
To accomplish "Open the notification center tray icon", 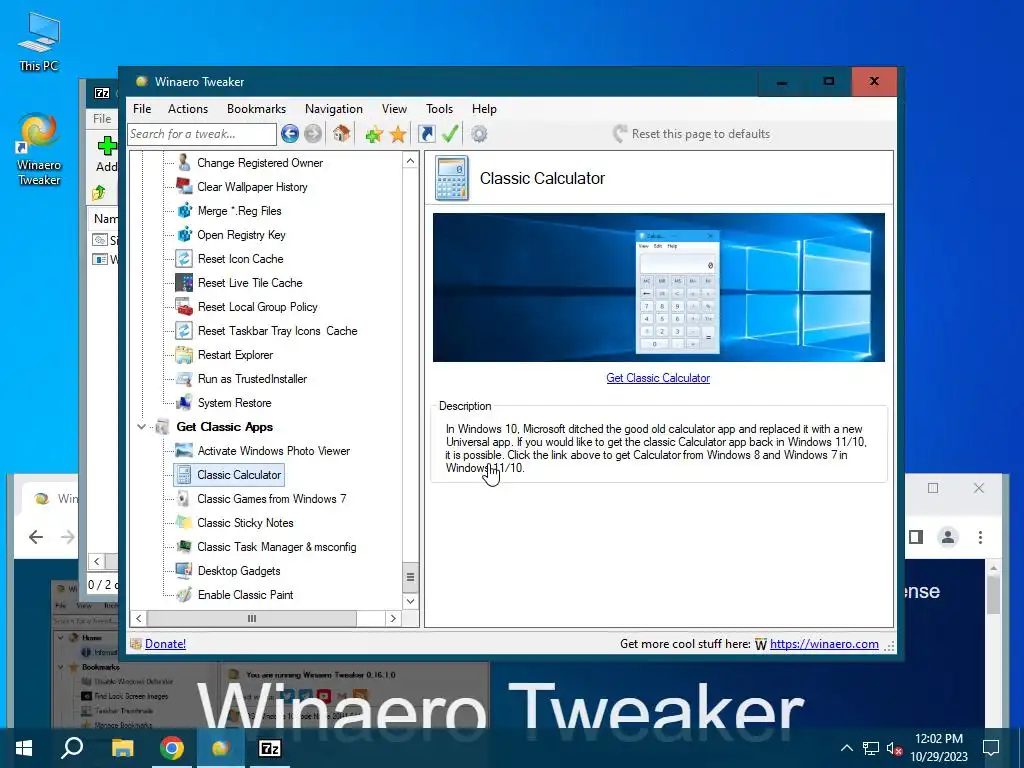I will click(991, 748).
